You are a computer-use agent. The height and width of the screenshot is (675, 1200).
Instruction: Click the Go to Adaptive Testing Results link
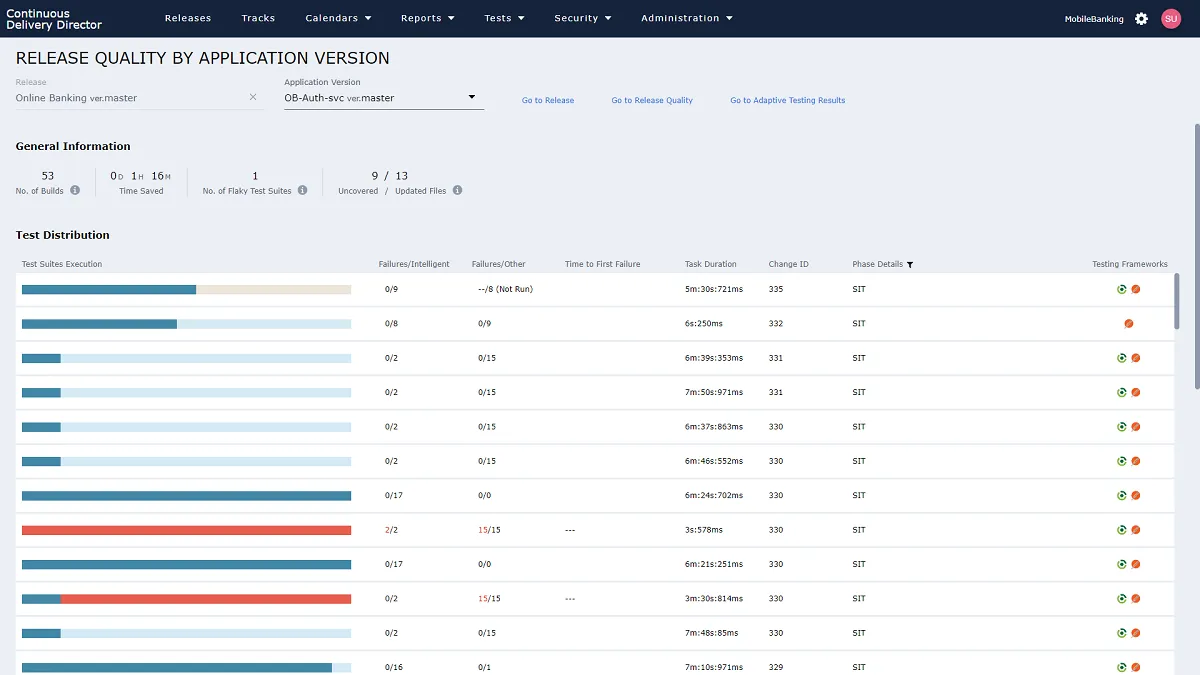787,100
